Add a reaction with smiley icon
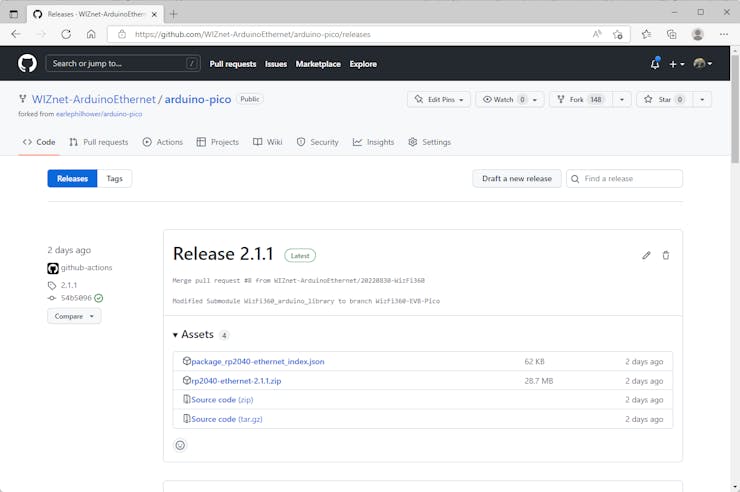The image size is (740, 492). (x=180, y=445)
